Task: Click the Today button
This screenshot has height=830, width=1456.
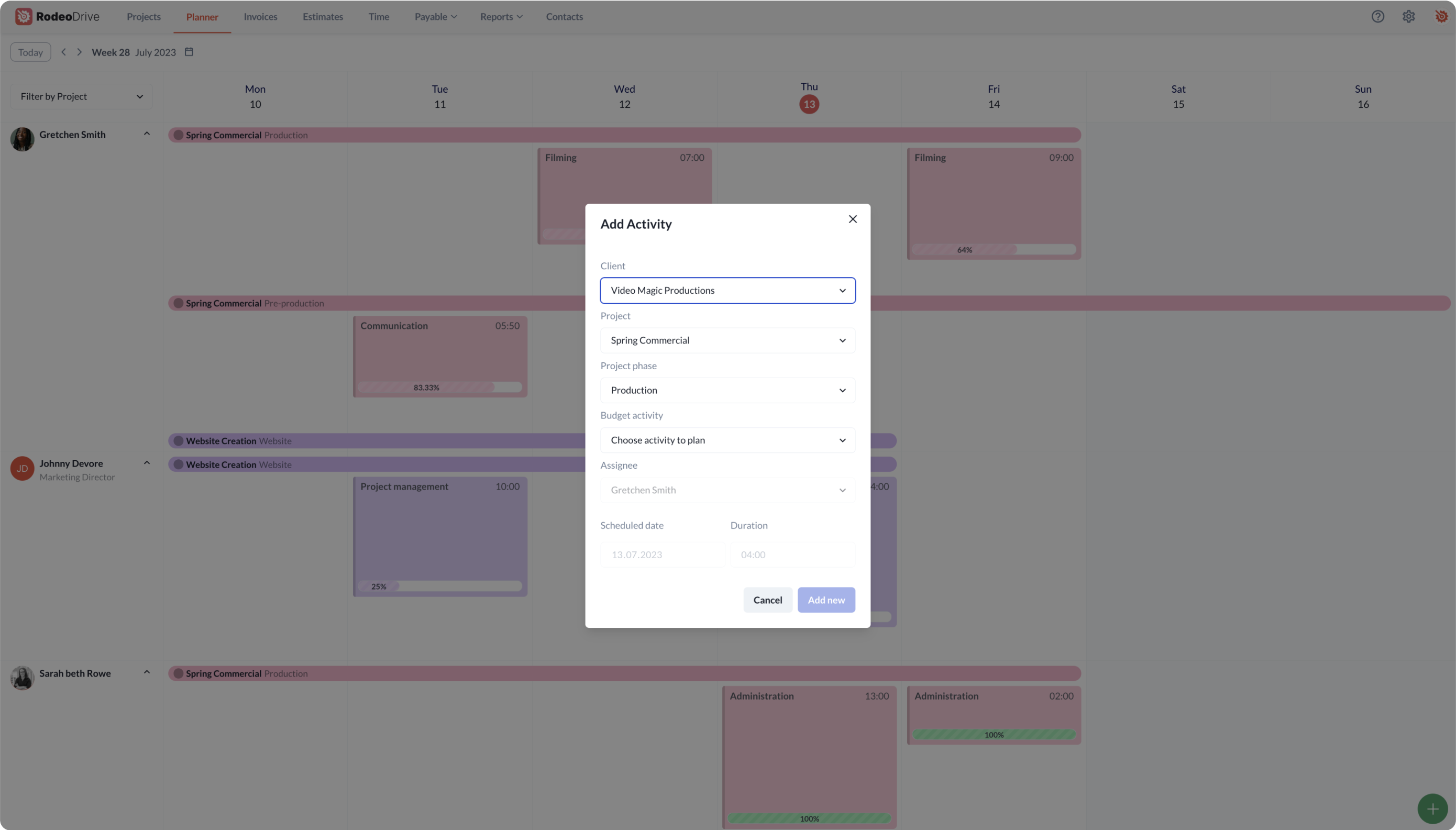Action: pyautogui.click(x=31, y=52)
